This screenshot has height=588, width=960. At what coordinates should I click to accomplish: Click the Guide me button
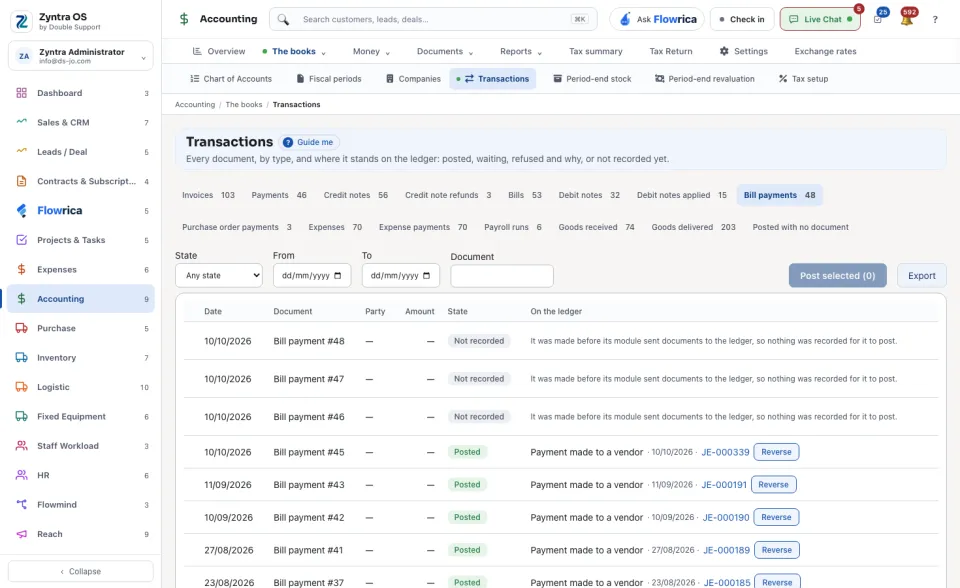[x=309, y=142]
